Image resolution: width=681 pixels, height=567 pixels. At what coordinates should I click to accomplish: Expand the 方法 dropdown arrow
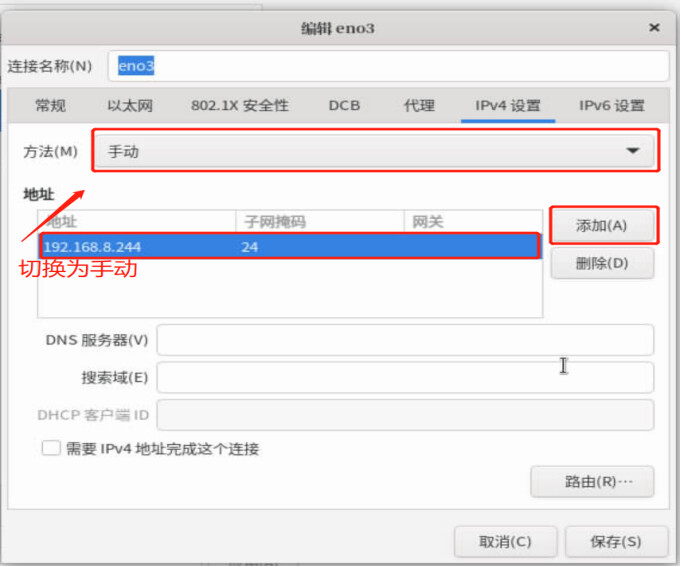pyautogui.click(x=632, y=152)
